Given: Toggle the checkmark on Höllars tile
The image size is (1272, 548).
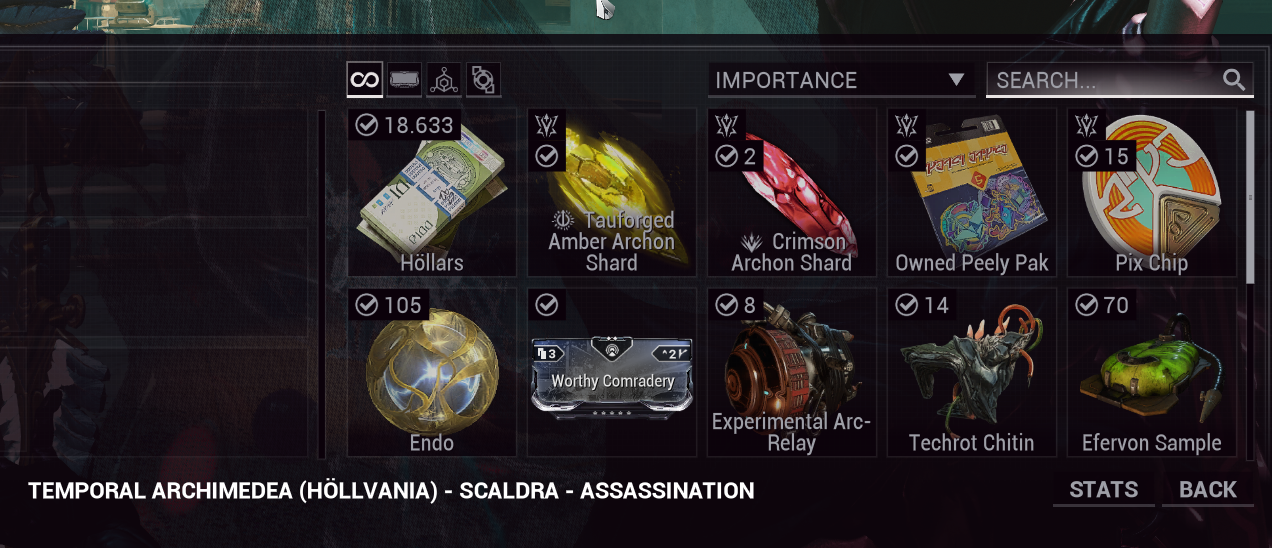Looking at the screenshot, I should [367, 125].
